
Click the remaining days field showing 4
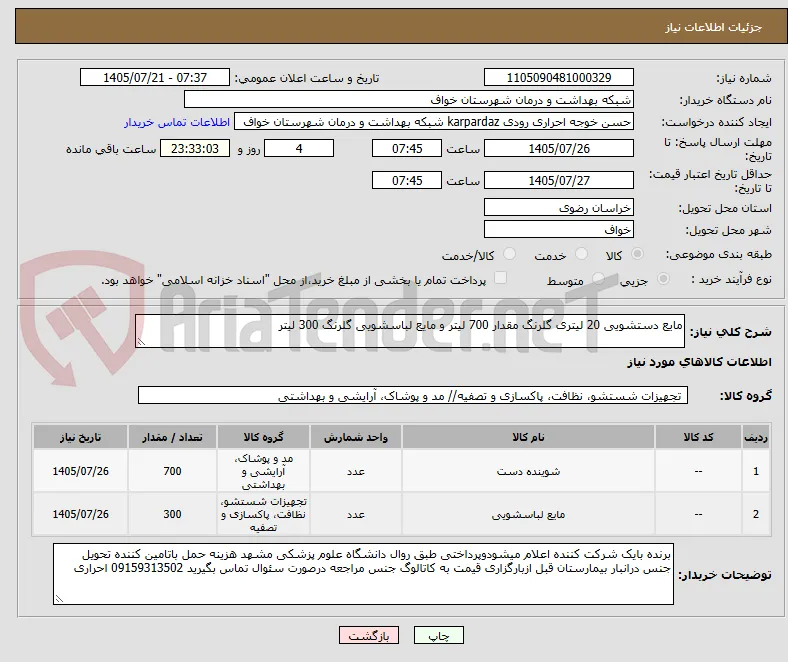(x=299, y=148)
